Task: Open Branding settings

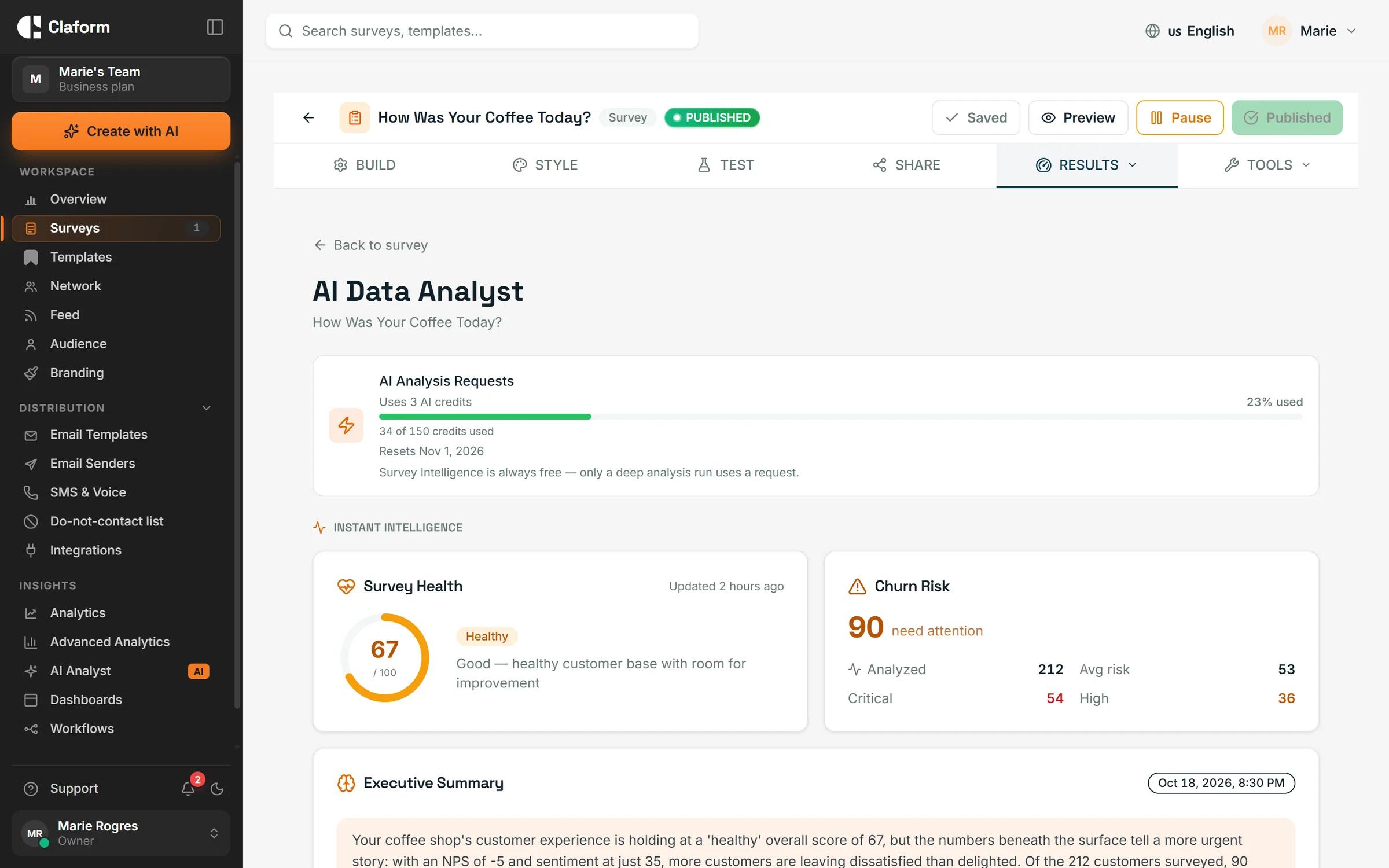Action: pos(116,373)
